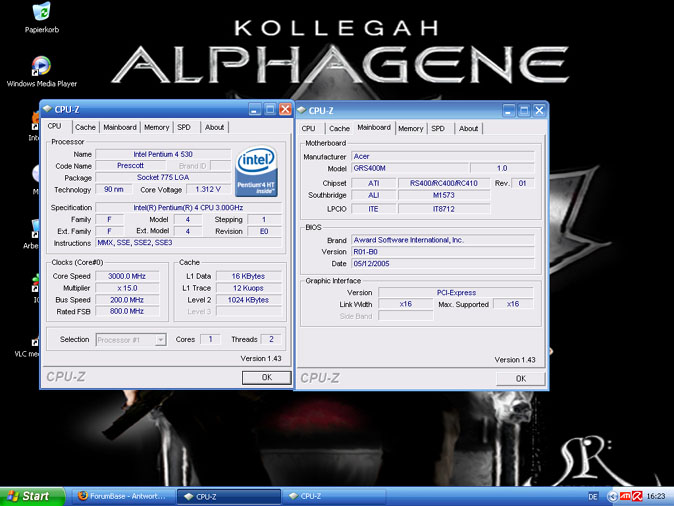Screen dimensions: 674x506
Task: Click the Package value Socket 775 LGA
Action: (163, 178)
